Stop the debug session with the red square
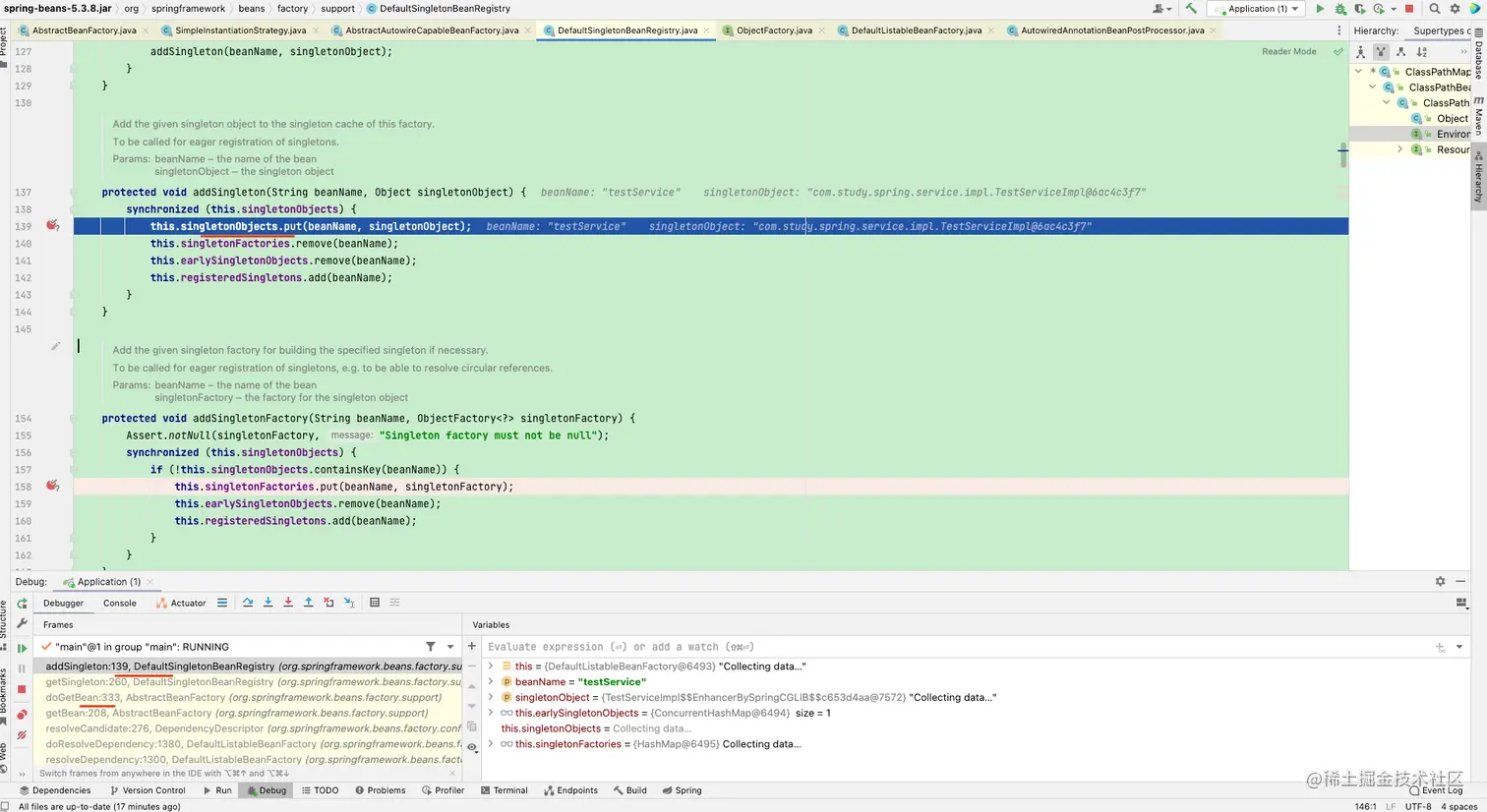Screen dimensions: 1487x812 click(x=22, y=689)
